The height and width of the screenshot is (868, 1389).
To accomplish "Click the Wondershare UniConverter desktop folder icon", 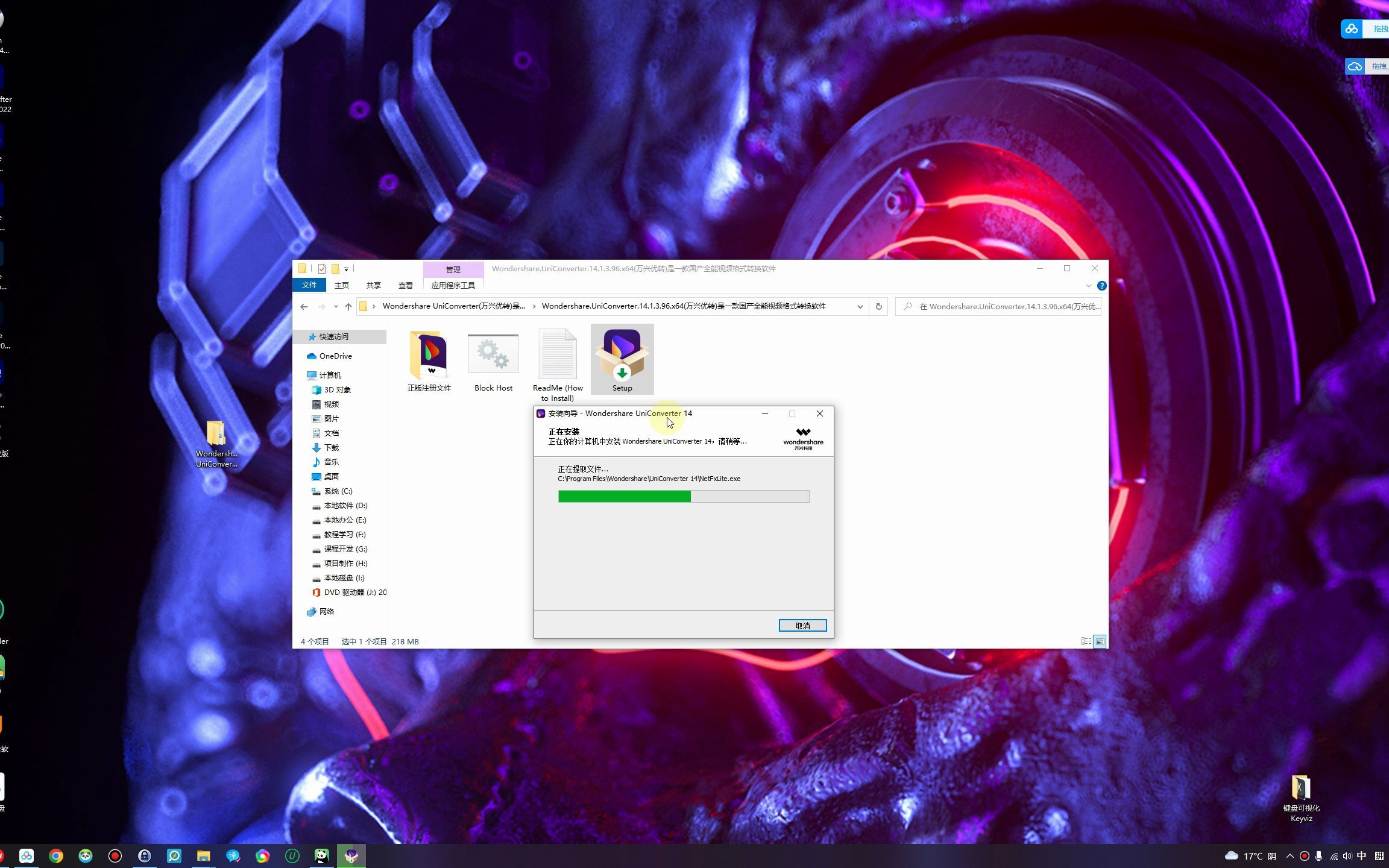I will point(216,433).
